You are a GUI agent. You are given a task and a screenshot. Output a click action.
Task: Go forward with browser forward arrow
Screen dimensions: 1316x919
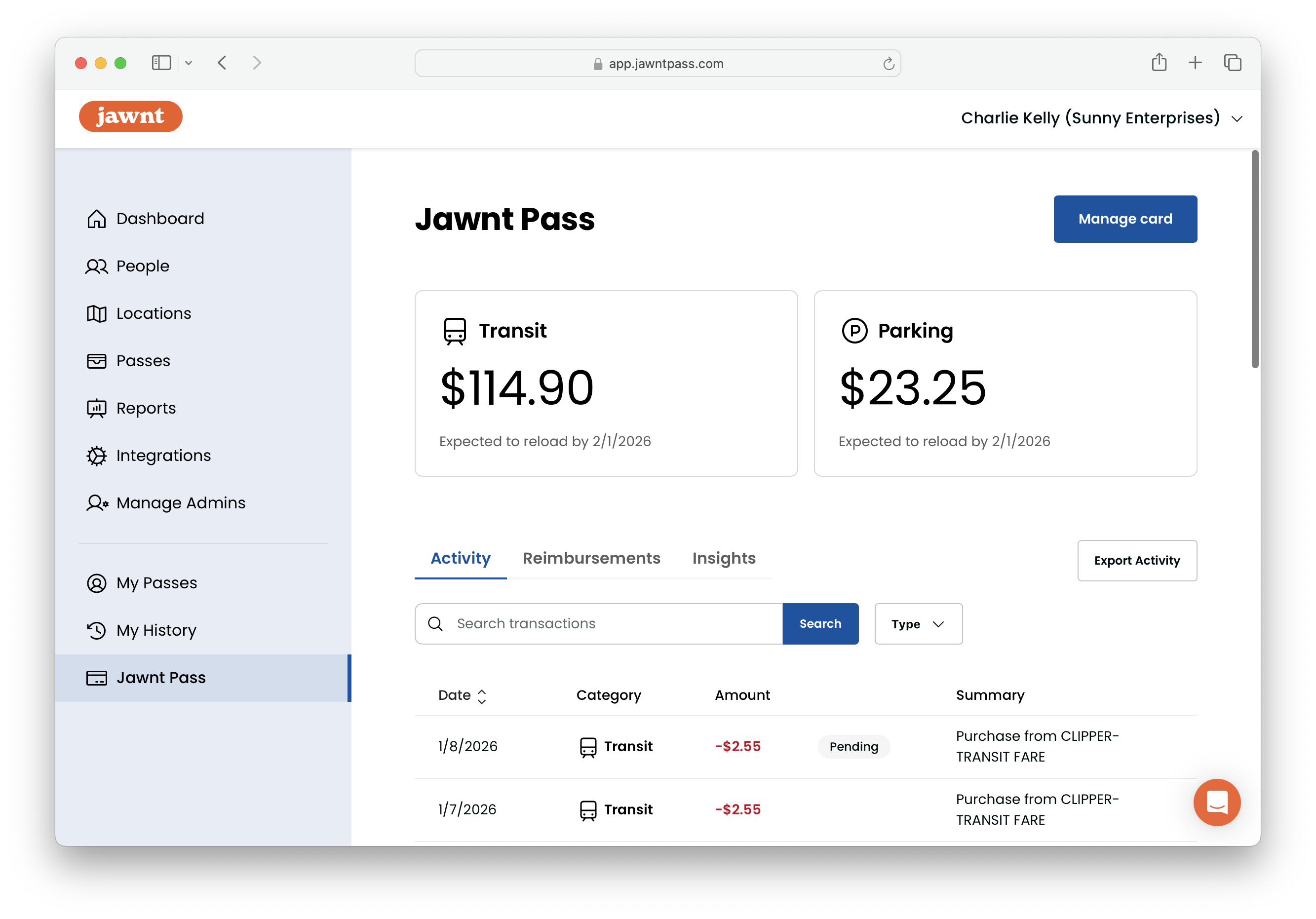[257, 63]
